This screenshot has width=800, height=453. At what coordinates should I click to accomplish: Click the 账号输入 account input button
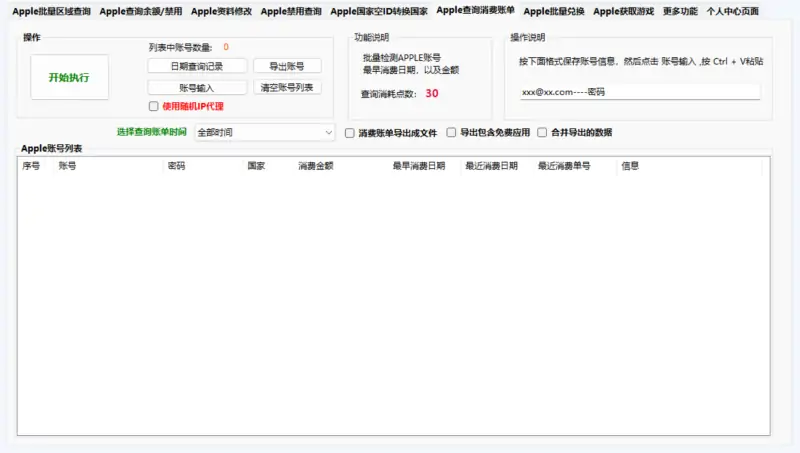pos(196,88)
